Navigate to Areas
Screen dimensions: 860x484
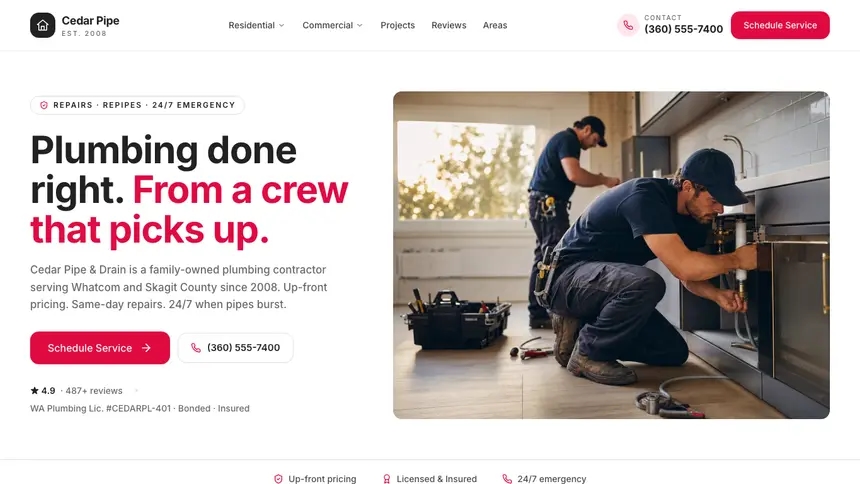click(495, 25)
